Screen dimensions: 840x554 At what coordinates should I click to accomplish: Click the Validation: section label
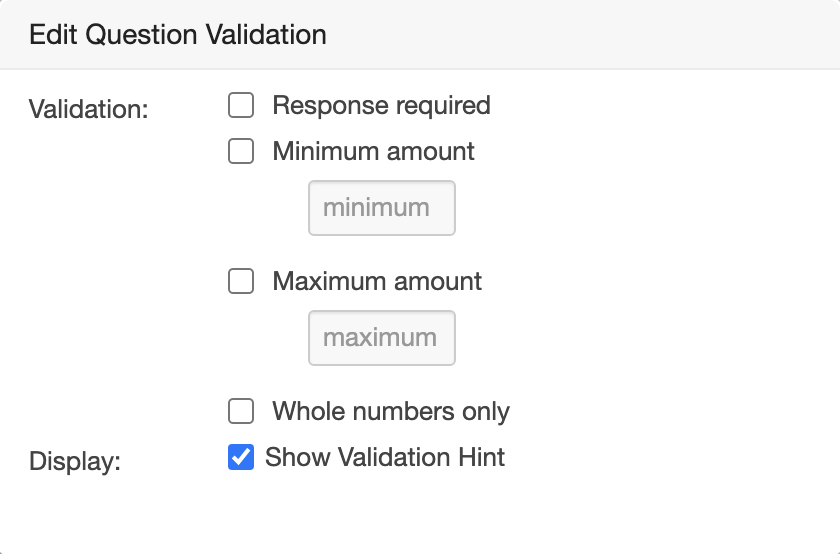[89, 109]
